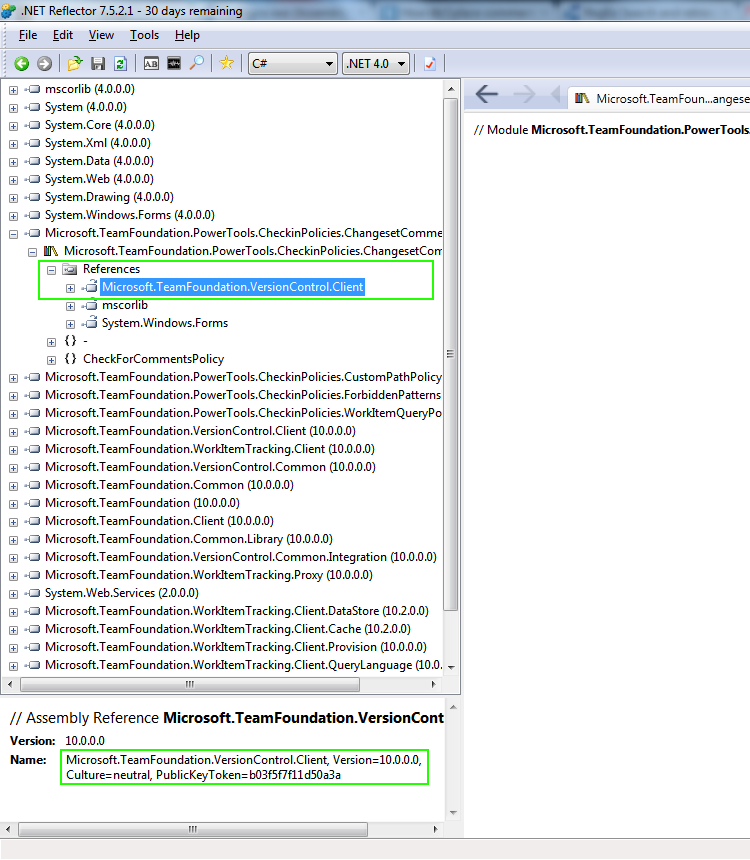750x860 pixels.
Task: Expand the mscorlib (4.0.0.0) node
Action: pos(13,90)
